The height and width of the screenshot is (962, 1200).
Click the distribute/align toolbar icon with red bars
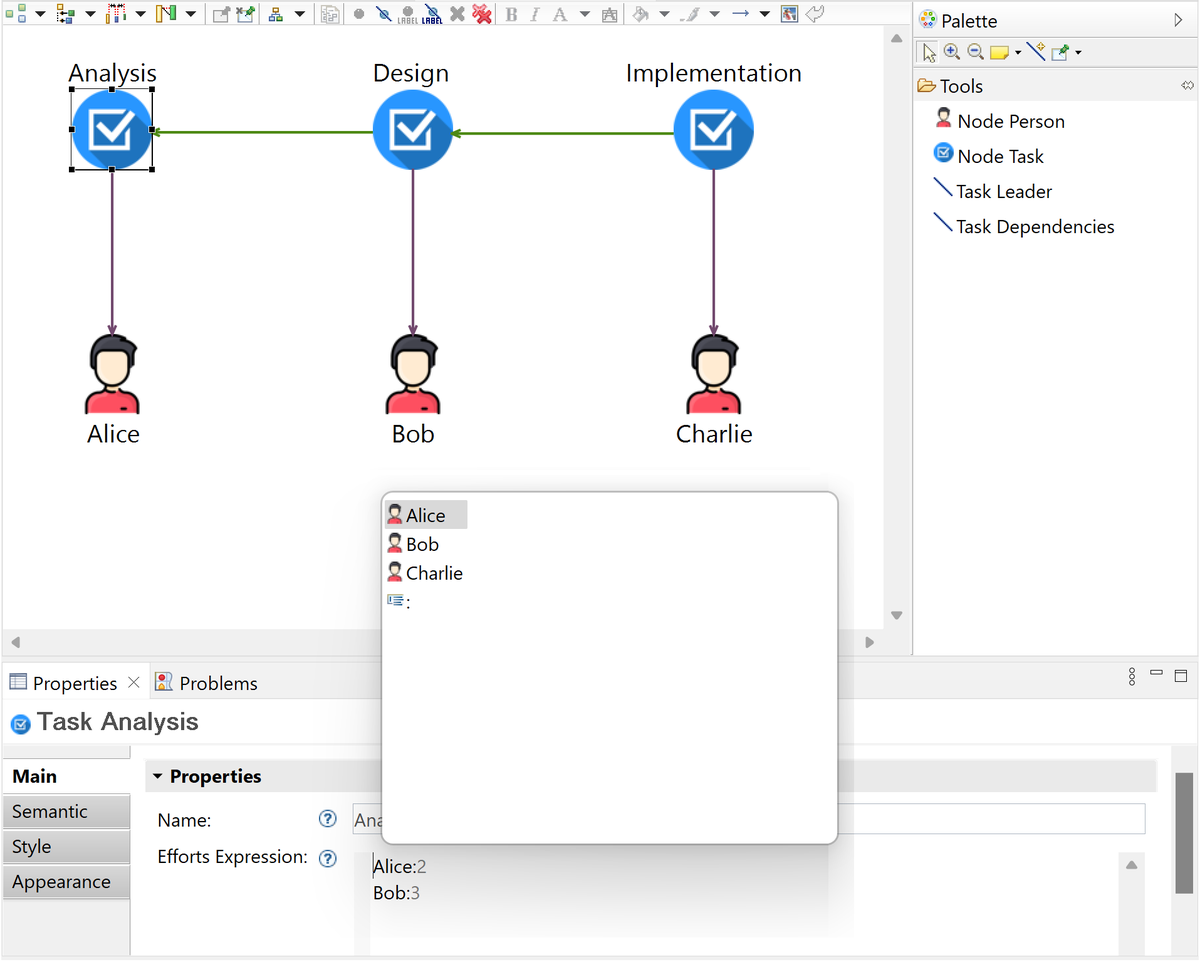(115, 14)
